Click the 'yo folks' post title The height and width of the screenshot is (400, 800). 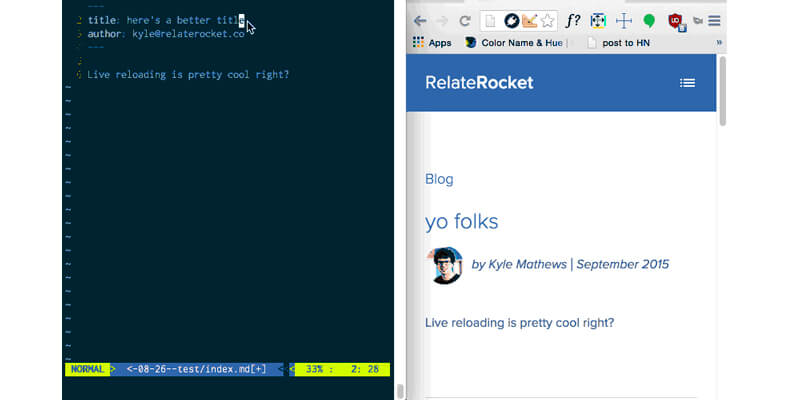pos(462,222)
